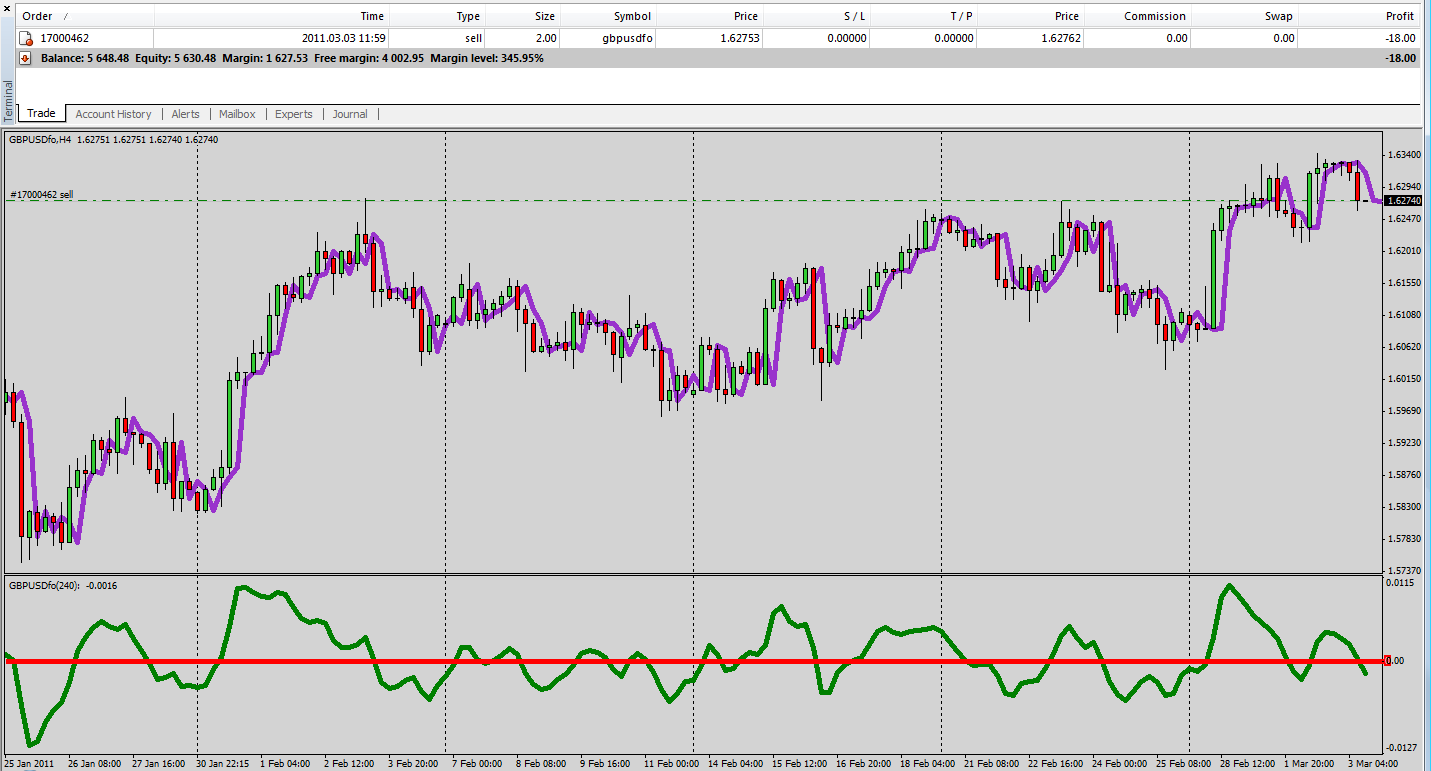The height and width of the screenshot is (771, 1431).
Task: Click the order time 2011.03.03 11:59
Action: 343,38
